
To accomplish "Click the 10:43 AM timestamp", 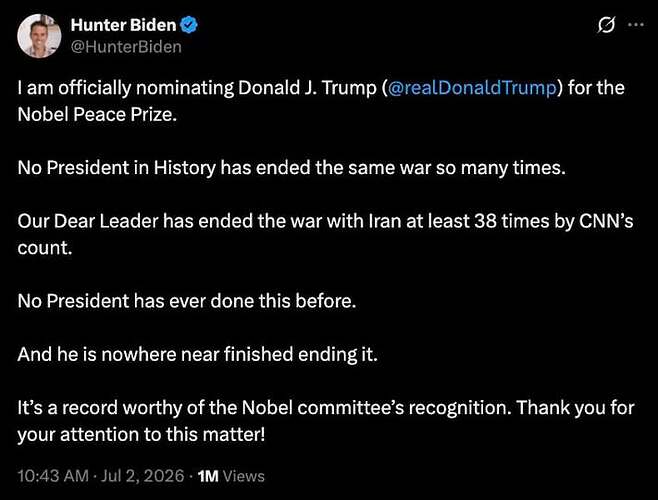I will click(x=53, y=476).
